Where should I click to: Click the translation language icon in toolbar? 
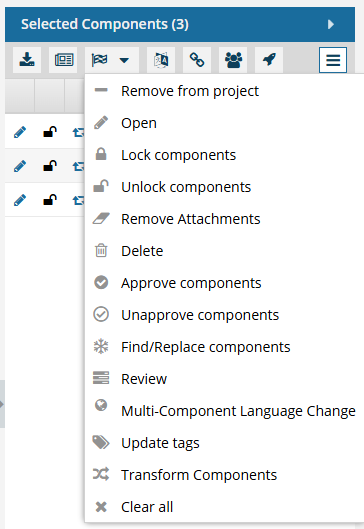tap(161, 60)
